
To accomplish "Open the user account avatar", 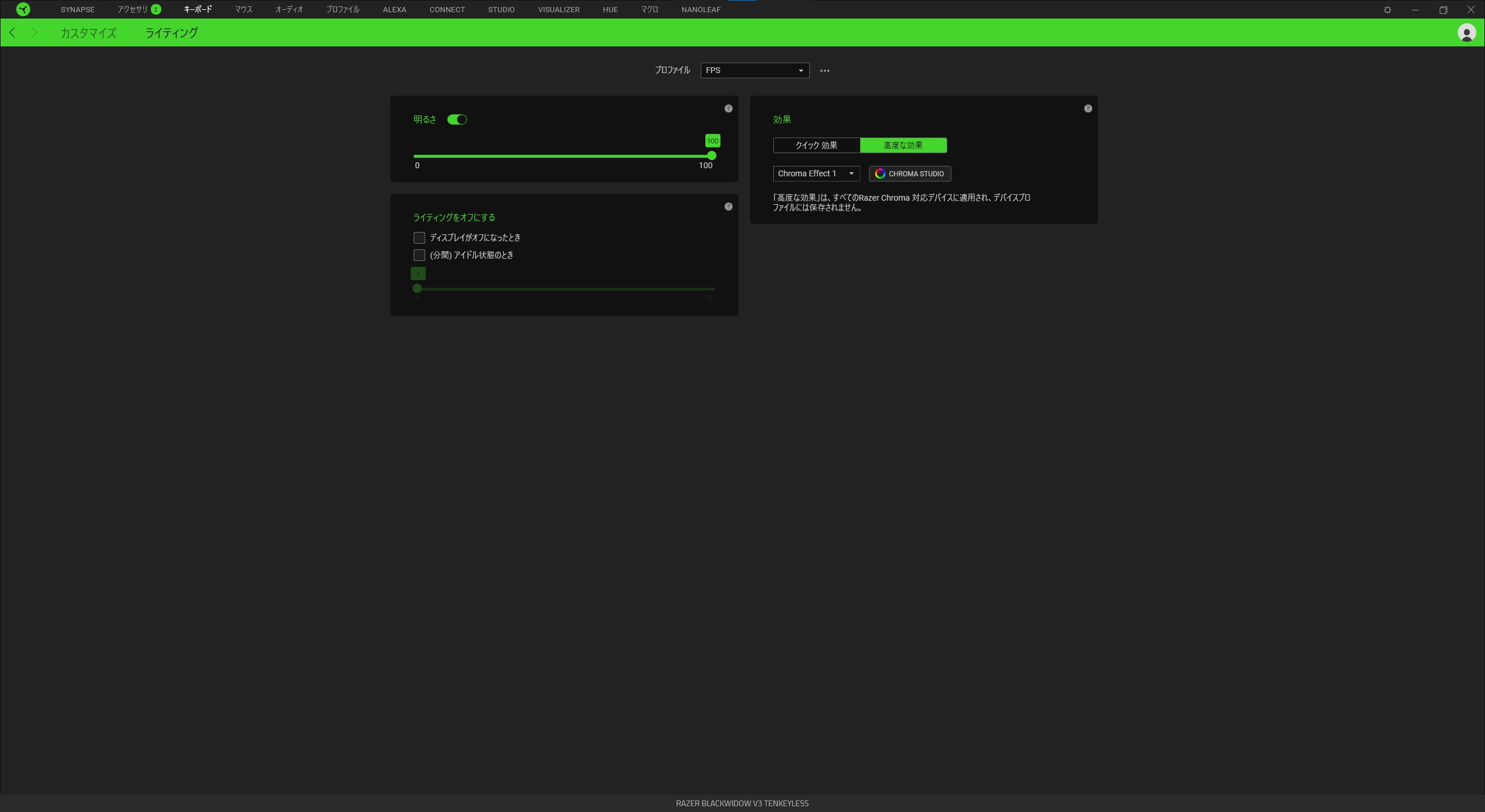I will 1466,32.
